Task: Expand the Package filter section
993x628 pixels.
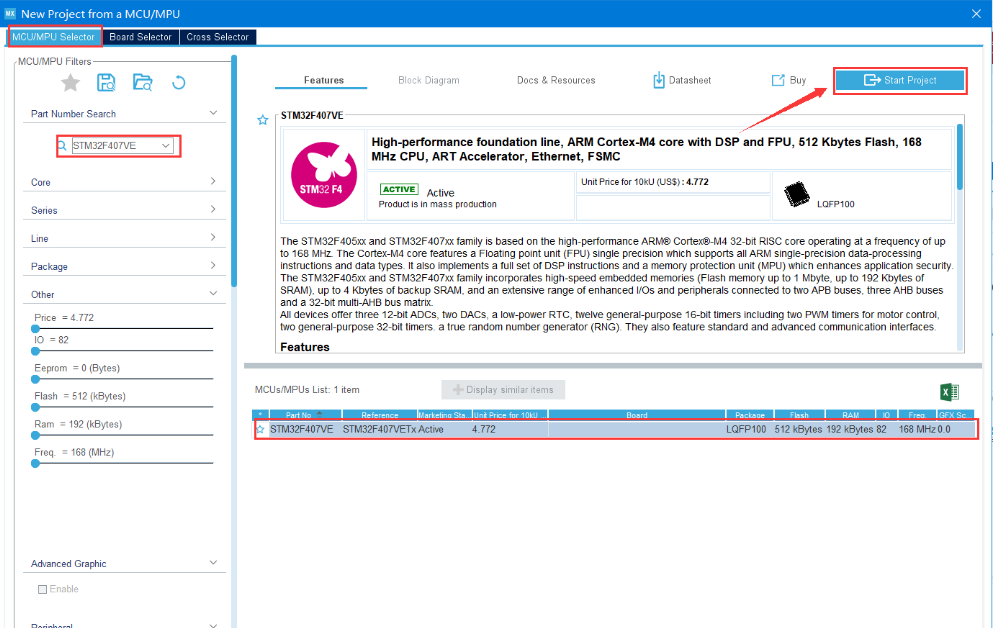Action: pyautogui.click(x=213, y=265)
